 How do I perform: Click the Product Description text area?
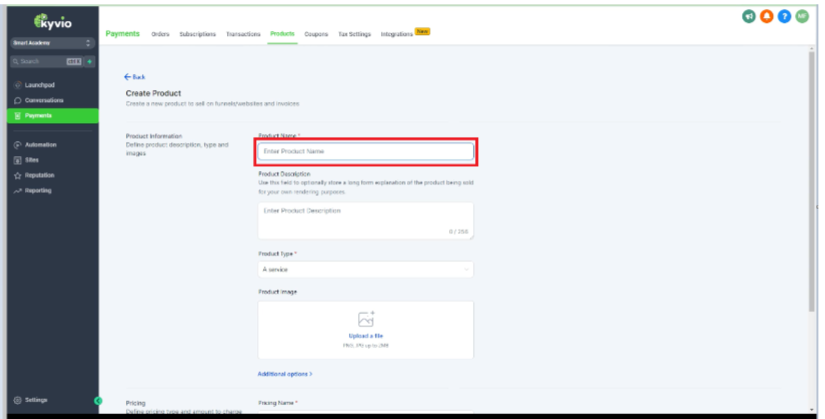(365, 219)
